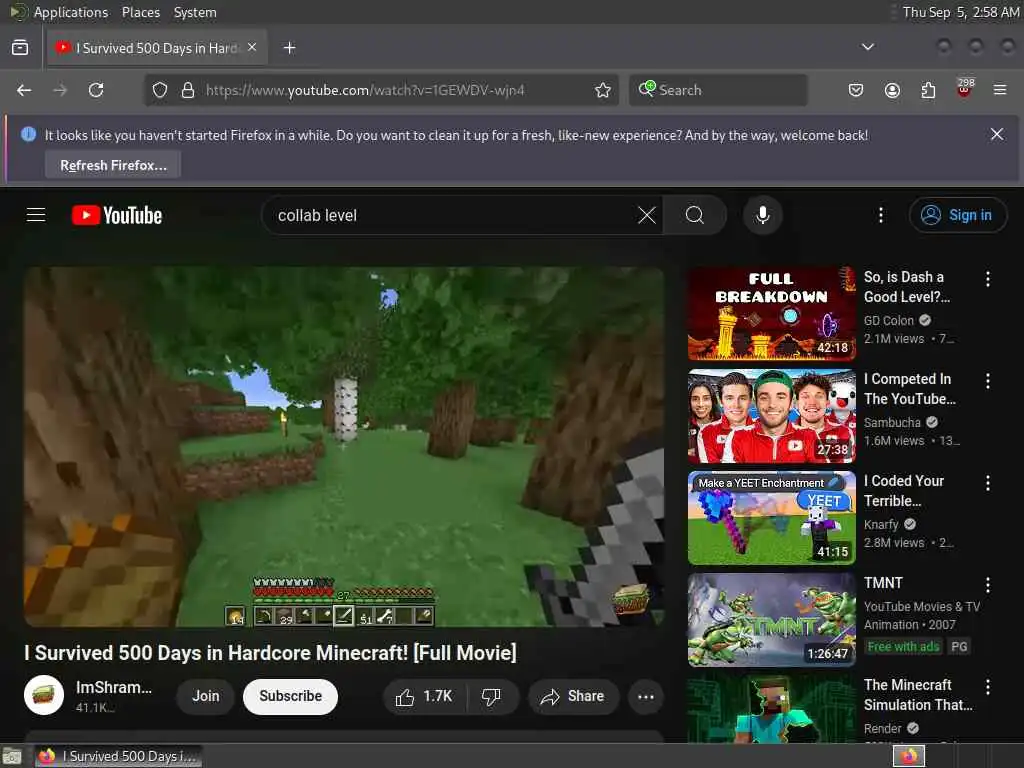The width and height of the screenshot is (1024, 768).
Task: Open Firefox account icon
Action: 892,90
